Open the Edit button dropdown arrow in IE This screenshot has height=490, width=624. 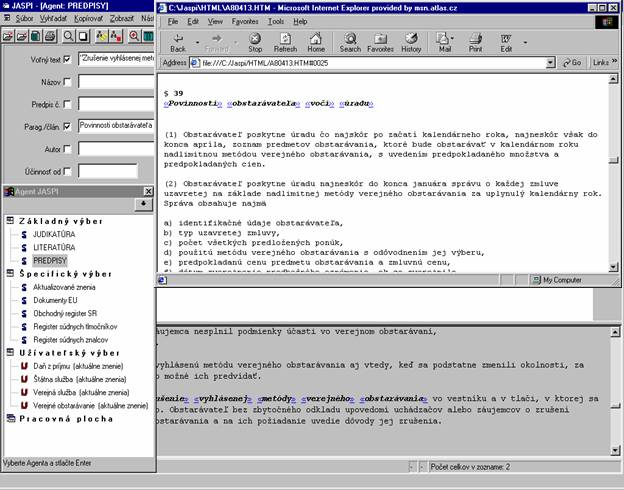tap(525, 42)
